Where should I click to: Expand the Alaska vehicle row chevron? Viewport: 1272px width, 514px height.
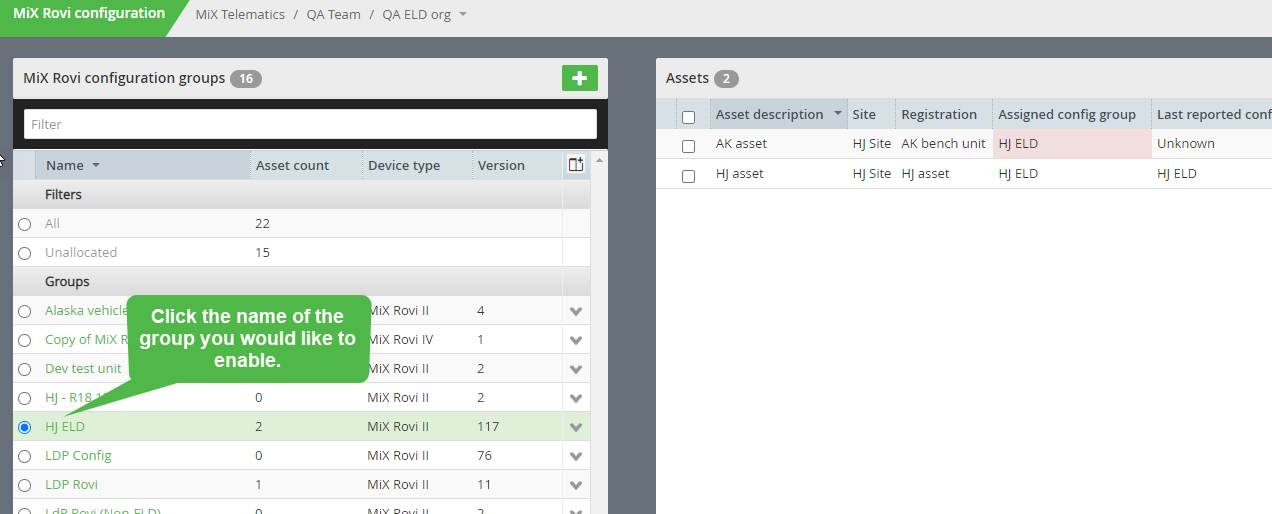[576, 311]
